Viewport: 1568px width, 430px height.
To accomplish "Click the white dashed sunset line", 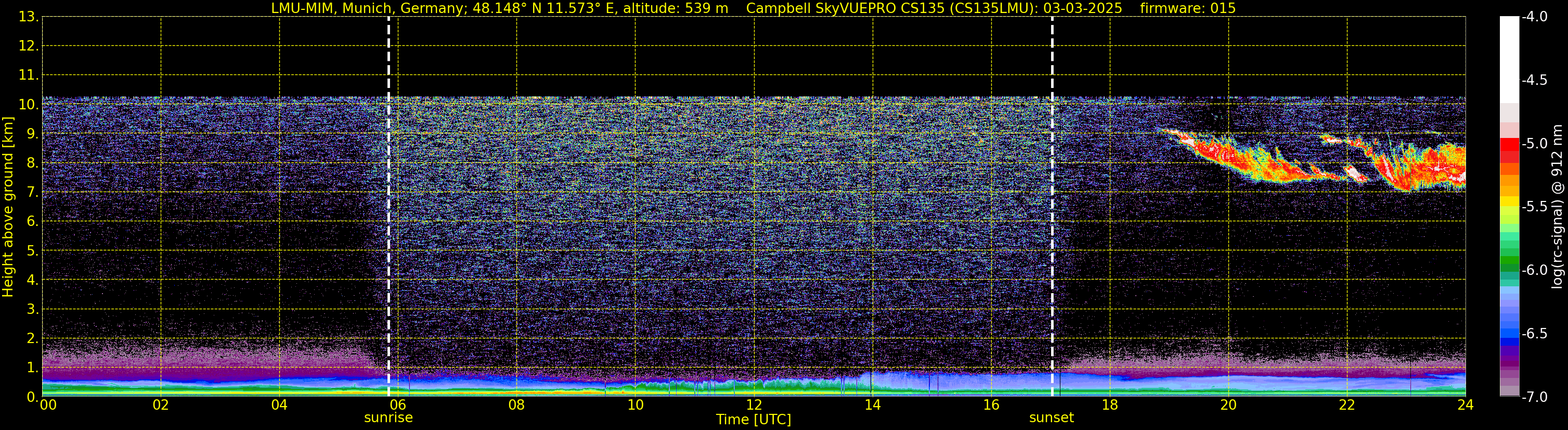I will point(1052,207).
